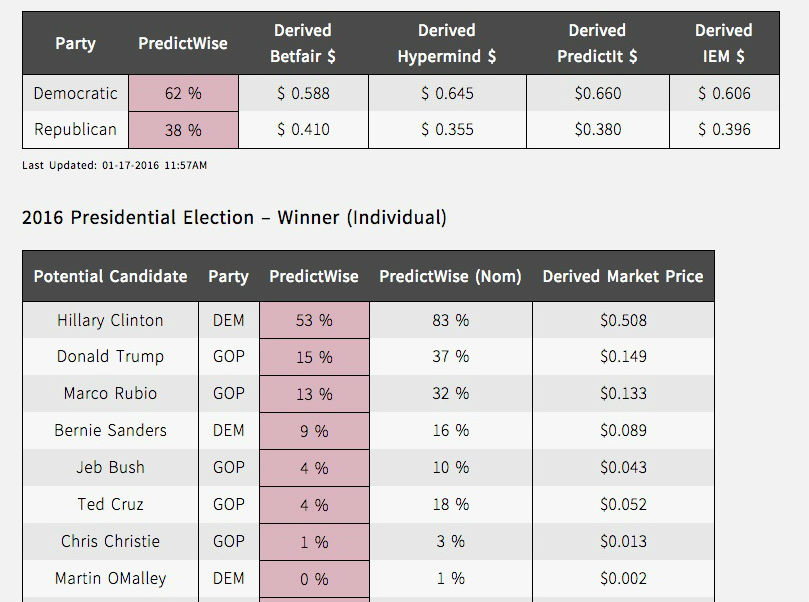Click the 2016 Presidential Election Winner heading
The height and width of the screenshot is (602, 809).
pos(234,217)
